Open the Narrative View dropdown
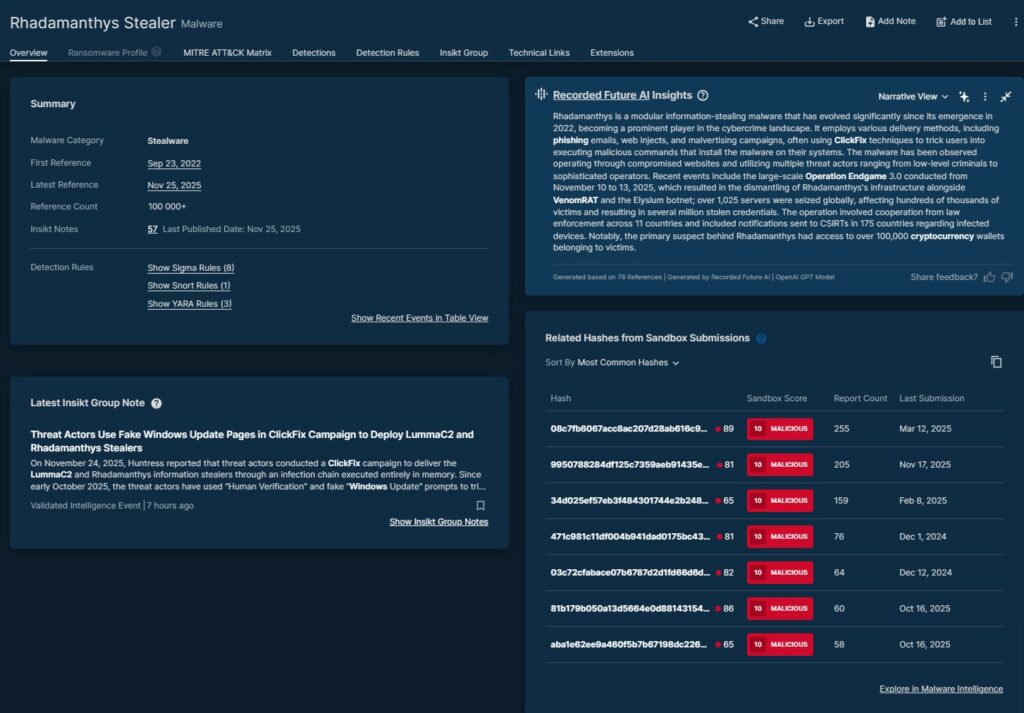This screenshot has height=713, width=1024. 913,96
